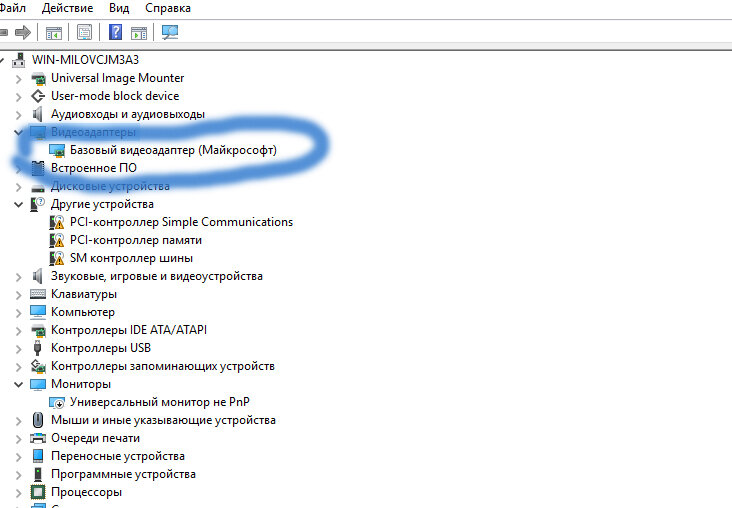Screen dimensions: 732x508
Task: Select SM контроллер шины device
Action: (x=131, y=258)
